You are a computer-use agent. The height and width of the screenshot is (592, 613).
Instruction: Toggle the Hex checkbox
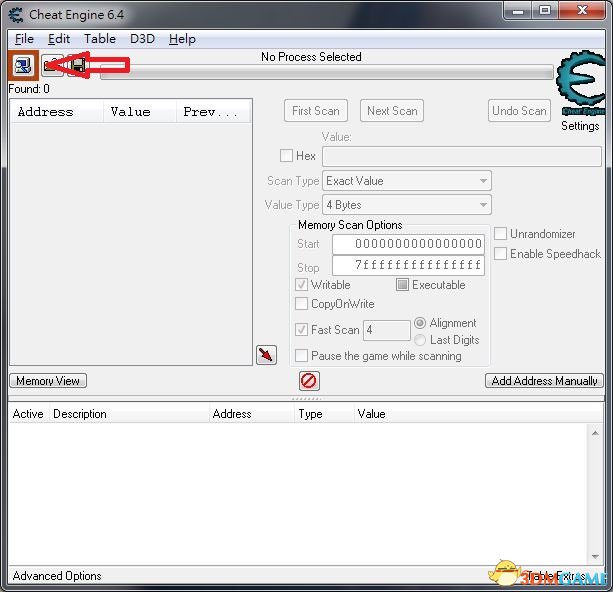coord(286,156)
